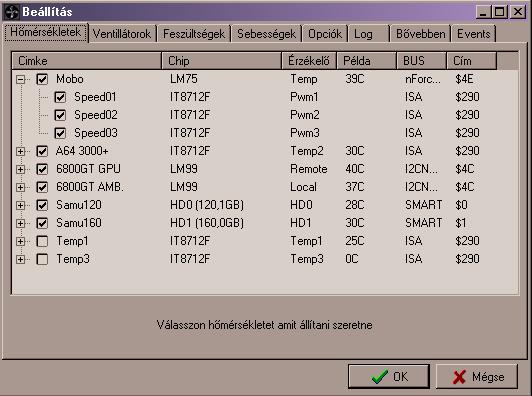Select the 6800GT GPU row label
Image resolution: width=532 pixels, height=396 pixels.
click(88, 169)
